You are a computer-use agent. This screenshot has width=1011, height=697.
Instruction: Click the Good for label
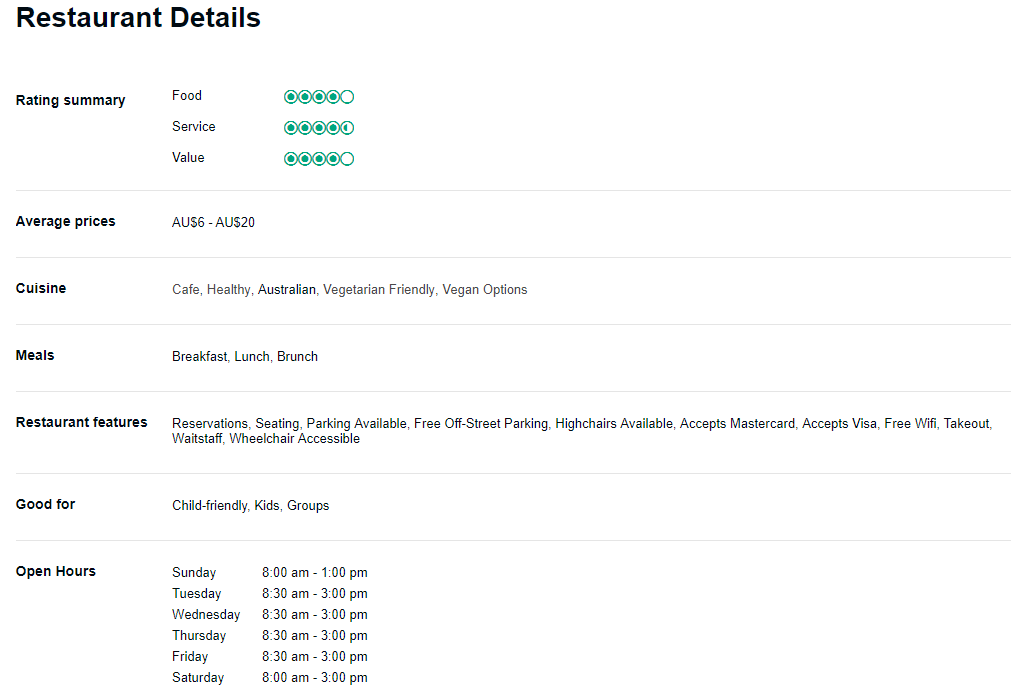[45, 504]
